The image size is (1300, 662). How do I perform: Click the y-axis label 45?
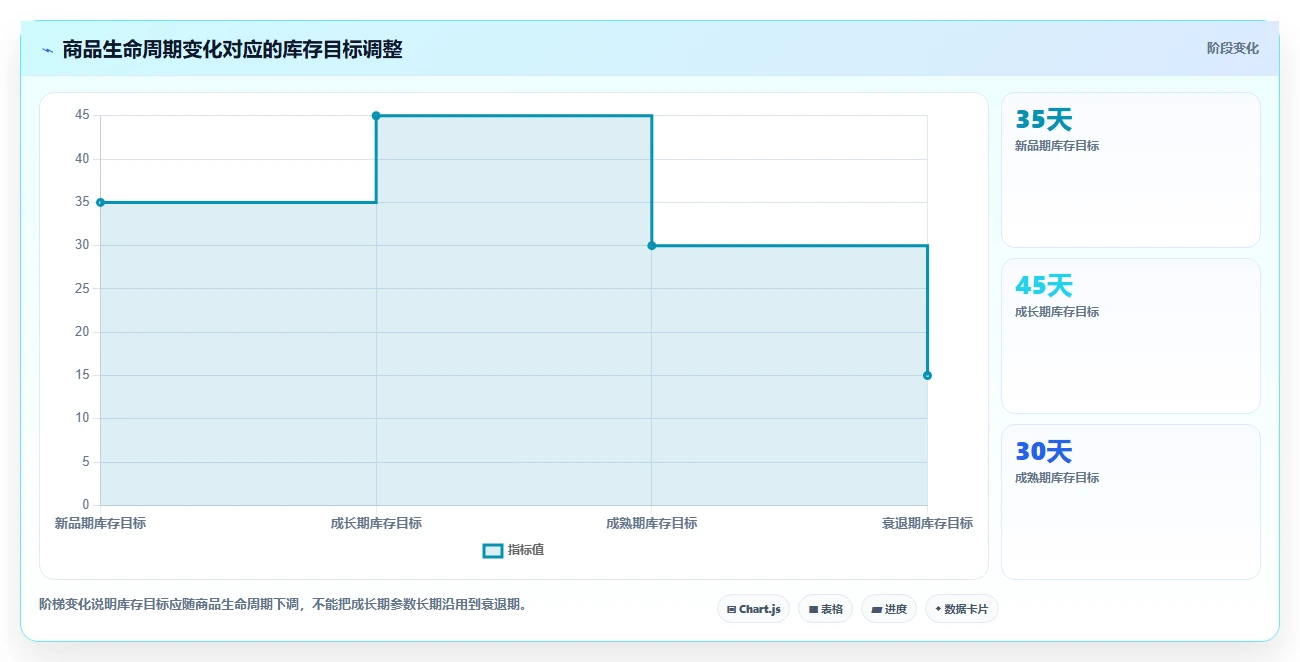pyautogui.click(x=82, y=115)
